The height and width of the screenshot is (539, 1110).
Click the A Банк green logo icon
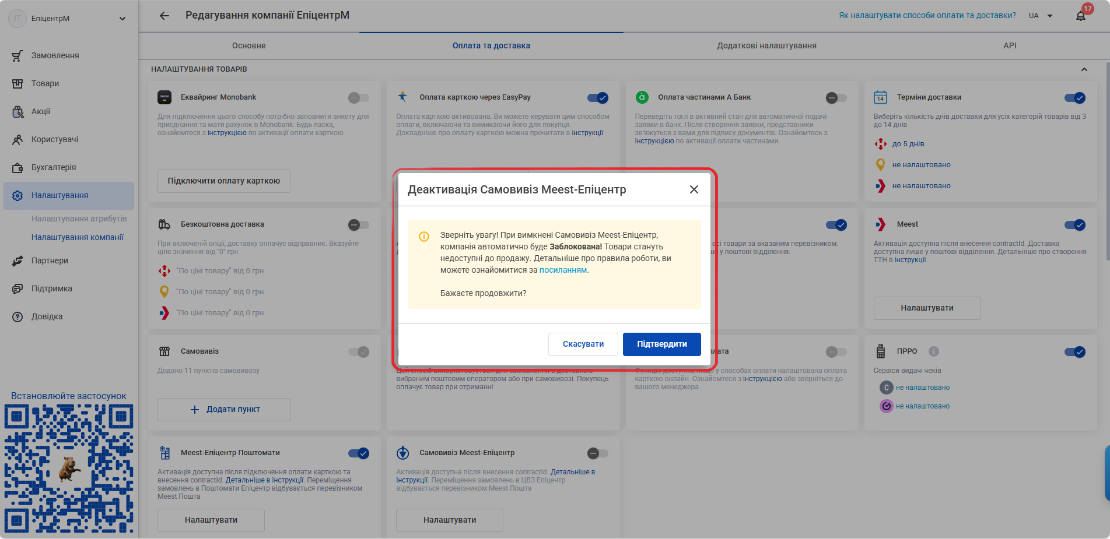[642, 96]
